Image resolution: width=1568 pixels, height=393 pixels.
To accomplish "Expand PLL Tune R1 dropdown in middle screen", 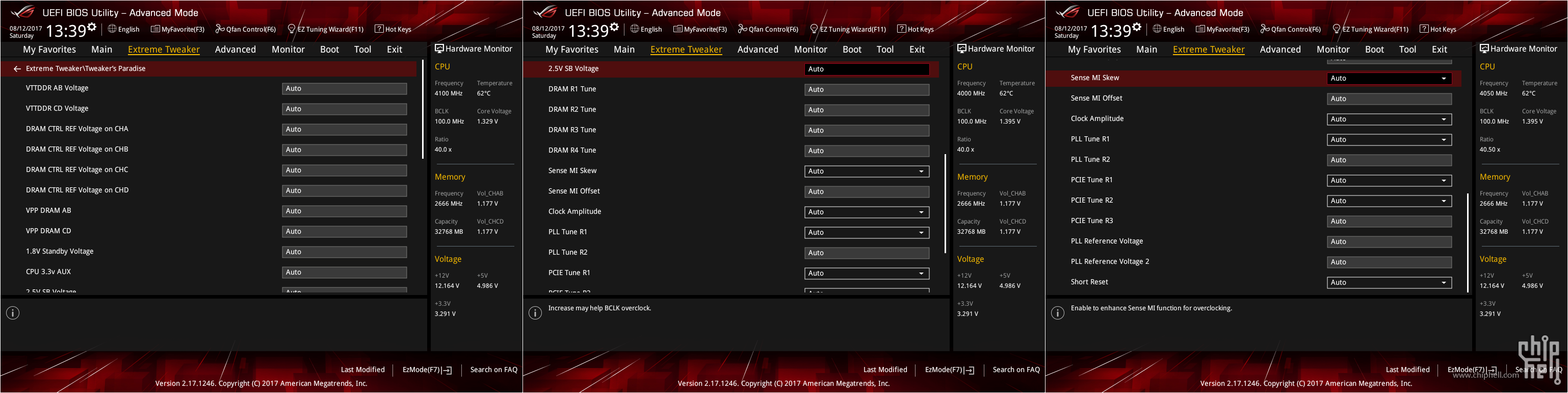I will coord(867,233).
